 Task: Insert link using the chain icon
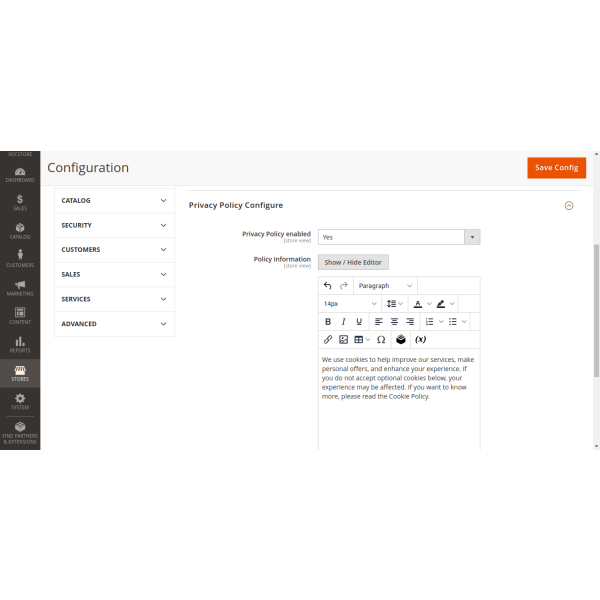[328, 339]
